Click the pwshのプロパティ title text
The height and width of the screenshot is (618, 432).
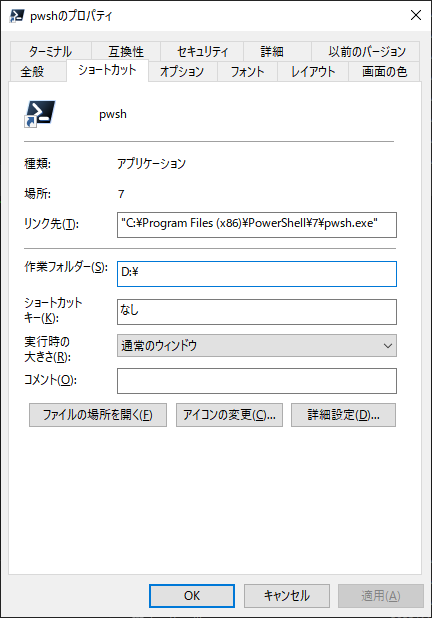[71, 16]
